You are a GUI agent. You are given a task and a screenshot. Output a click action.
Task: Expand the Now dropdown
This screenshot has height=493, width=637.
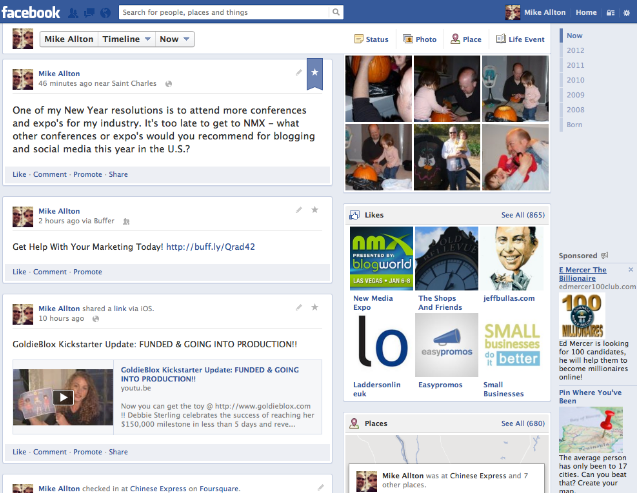174,39
